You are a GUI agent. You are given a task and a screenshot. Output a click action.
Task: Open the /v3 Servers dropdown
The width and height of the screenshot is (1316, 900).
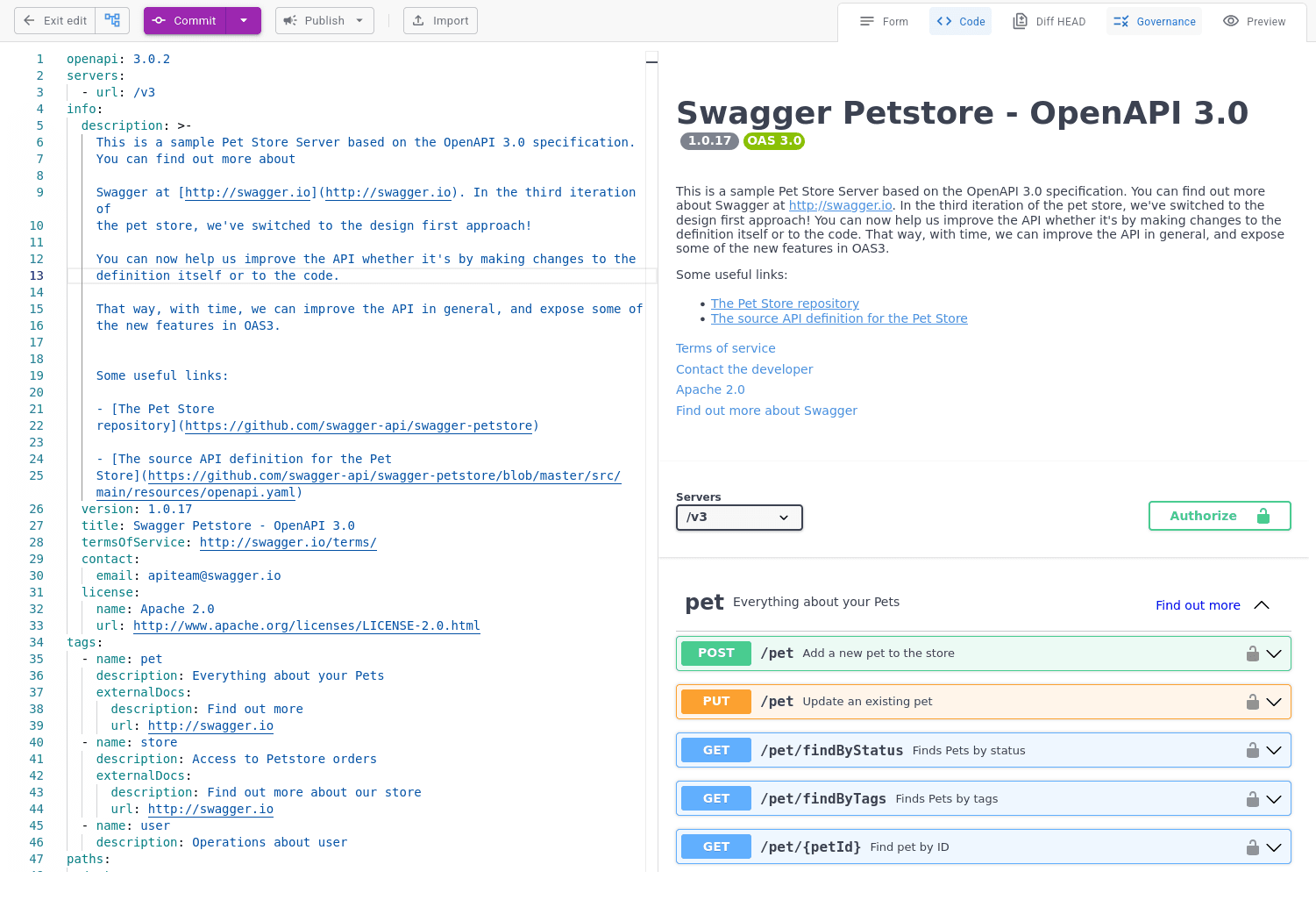click(739, 518)
